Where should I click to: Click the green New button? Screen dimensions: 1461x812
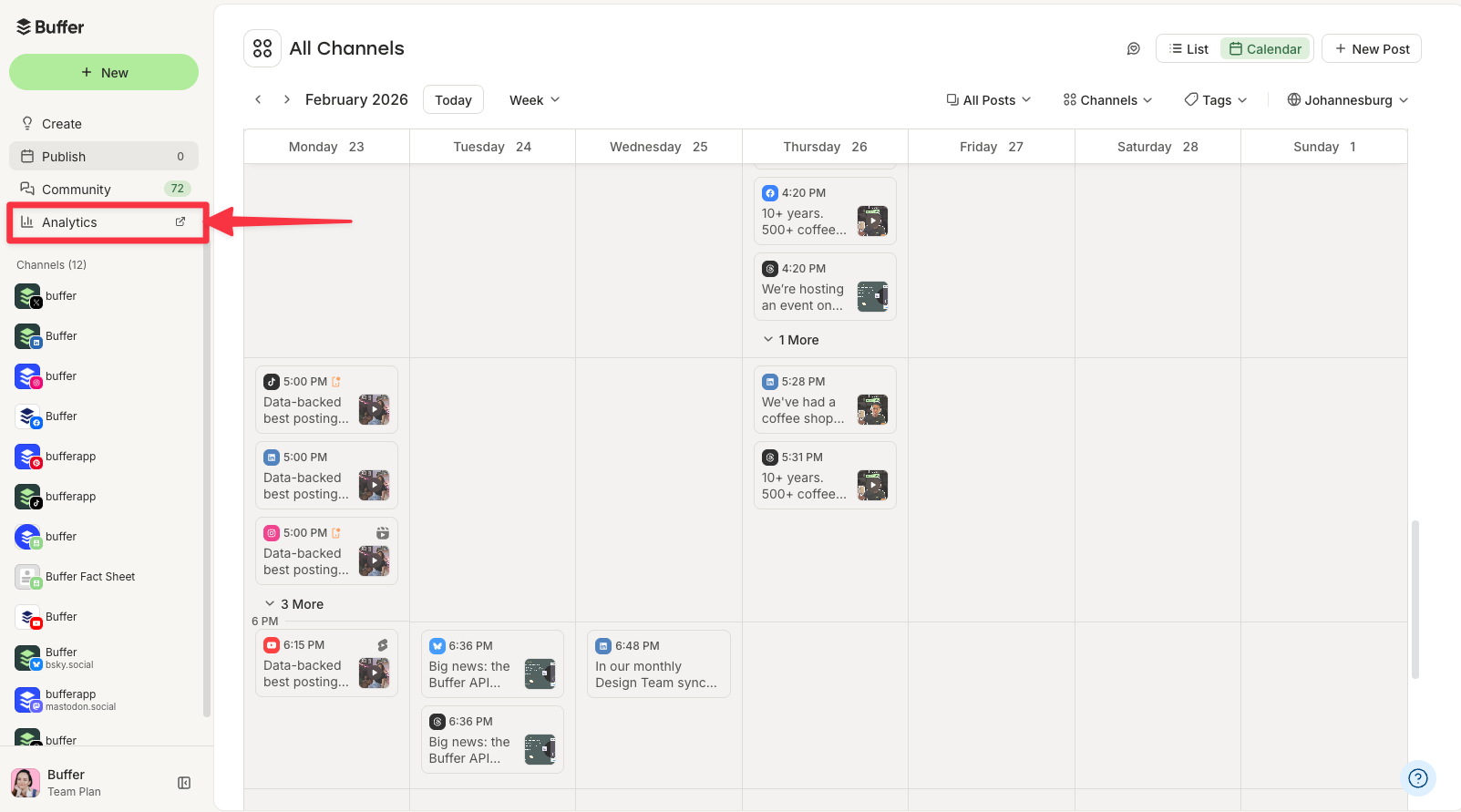coord(104,72)
